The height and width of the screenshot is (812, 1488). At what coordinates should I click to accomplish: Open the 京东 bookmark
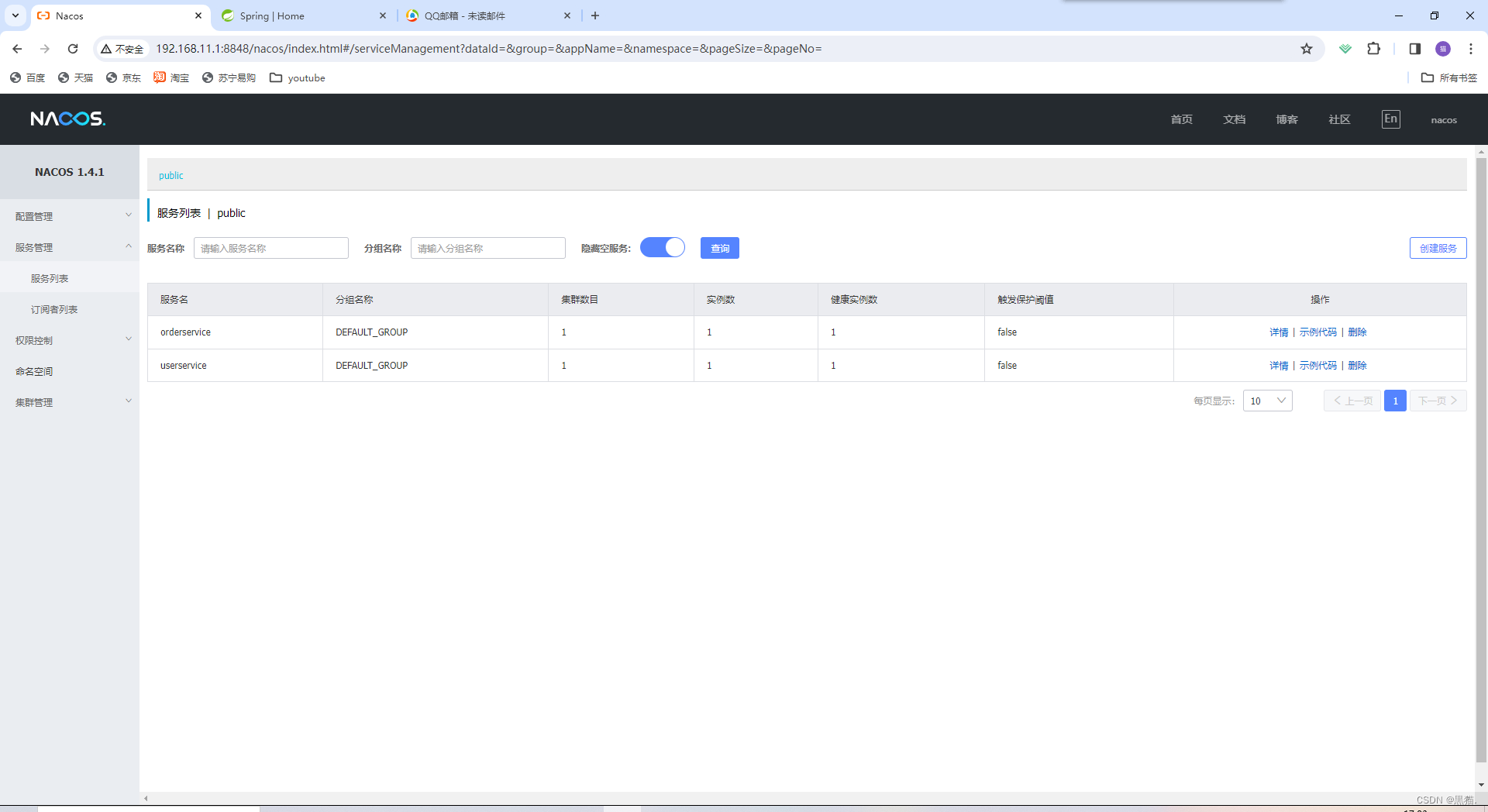coord(124,77)
